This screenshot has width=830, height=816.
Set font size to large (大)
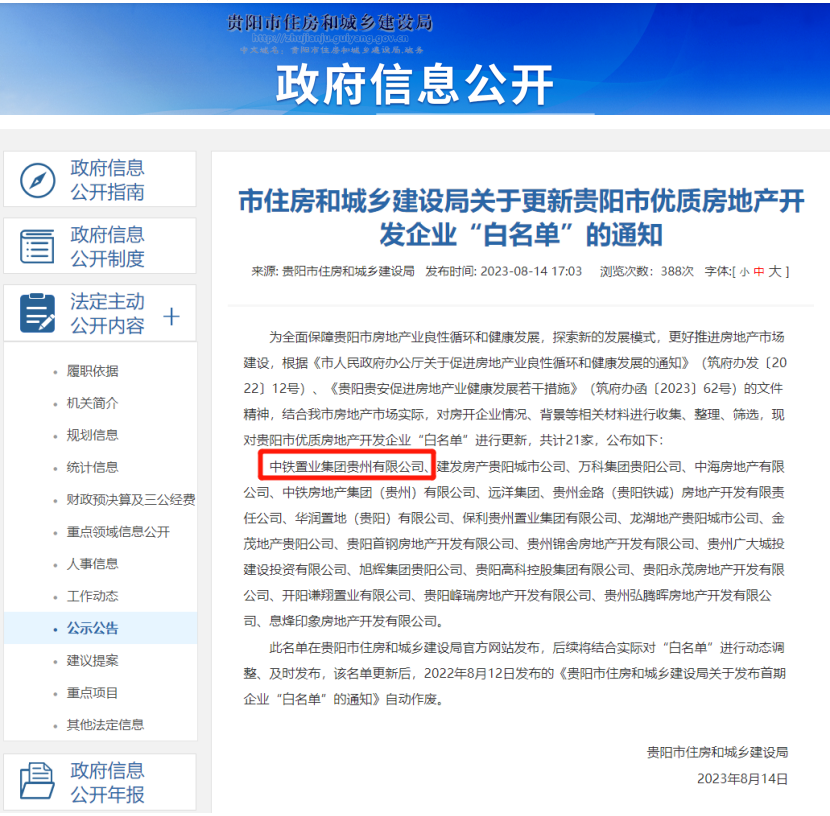tap(775, 271)
